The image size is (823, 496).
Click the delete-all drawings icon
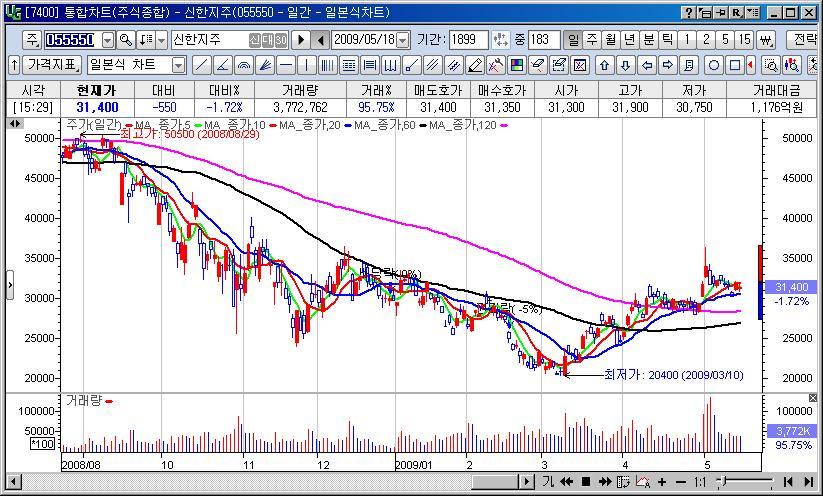click(x=579, y=66)
